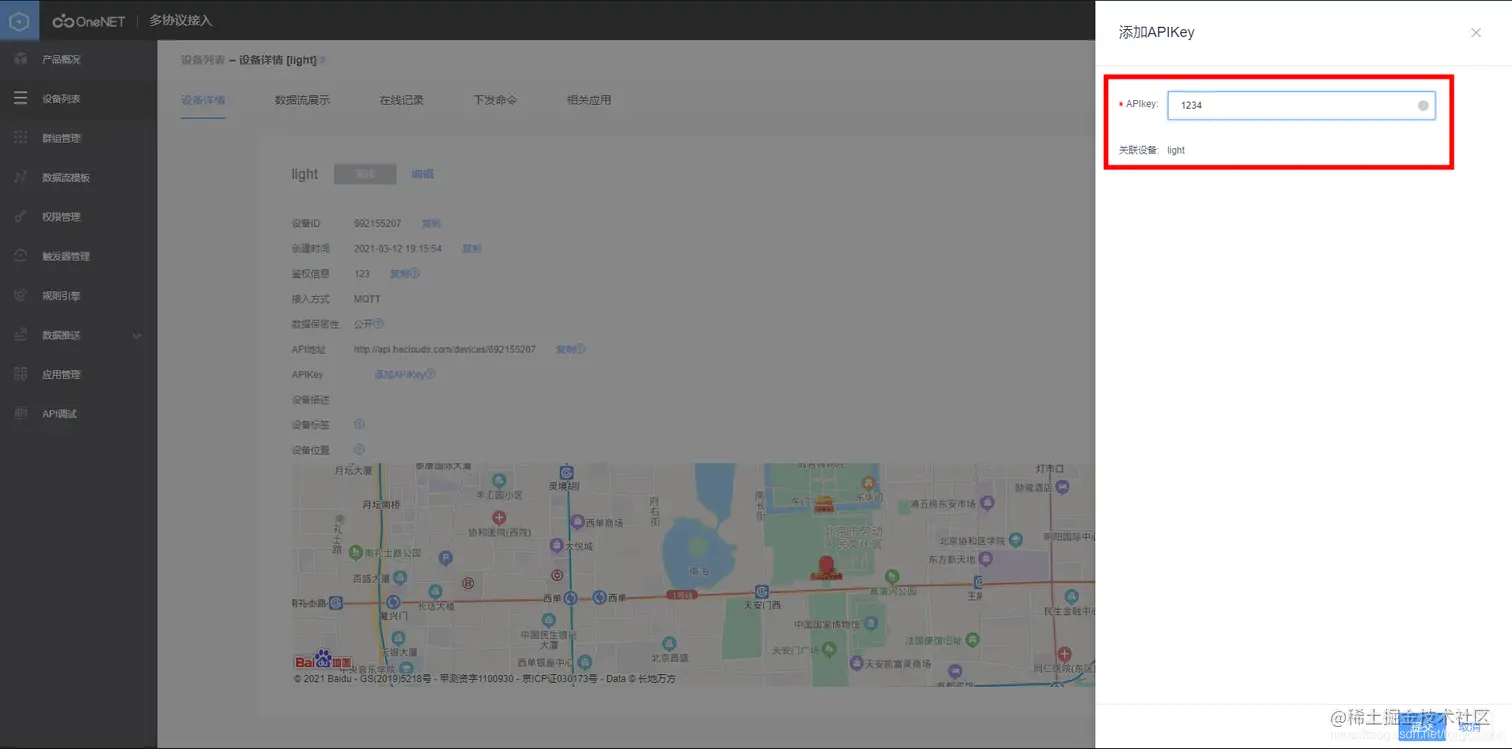Open 设备列表 in the sidebar
Viewport: 1512px width, 749px height.
[61, 99]
